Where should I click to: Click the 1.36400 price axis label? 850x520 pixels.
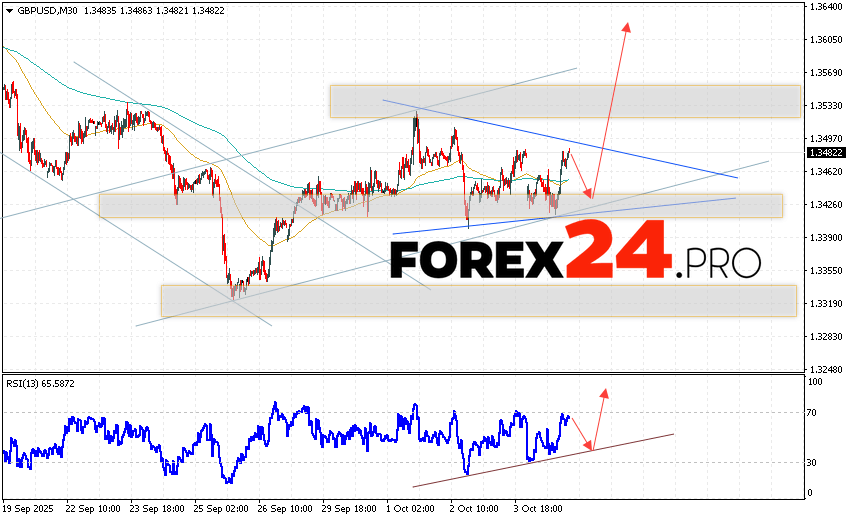825,7
